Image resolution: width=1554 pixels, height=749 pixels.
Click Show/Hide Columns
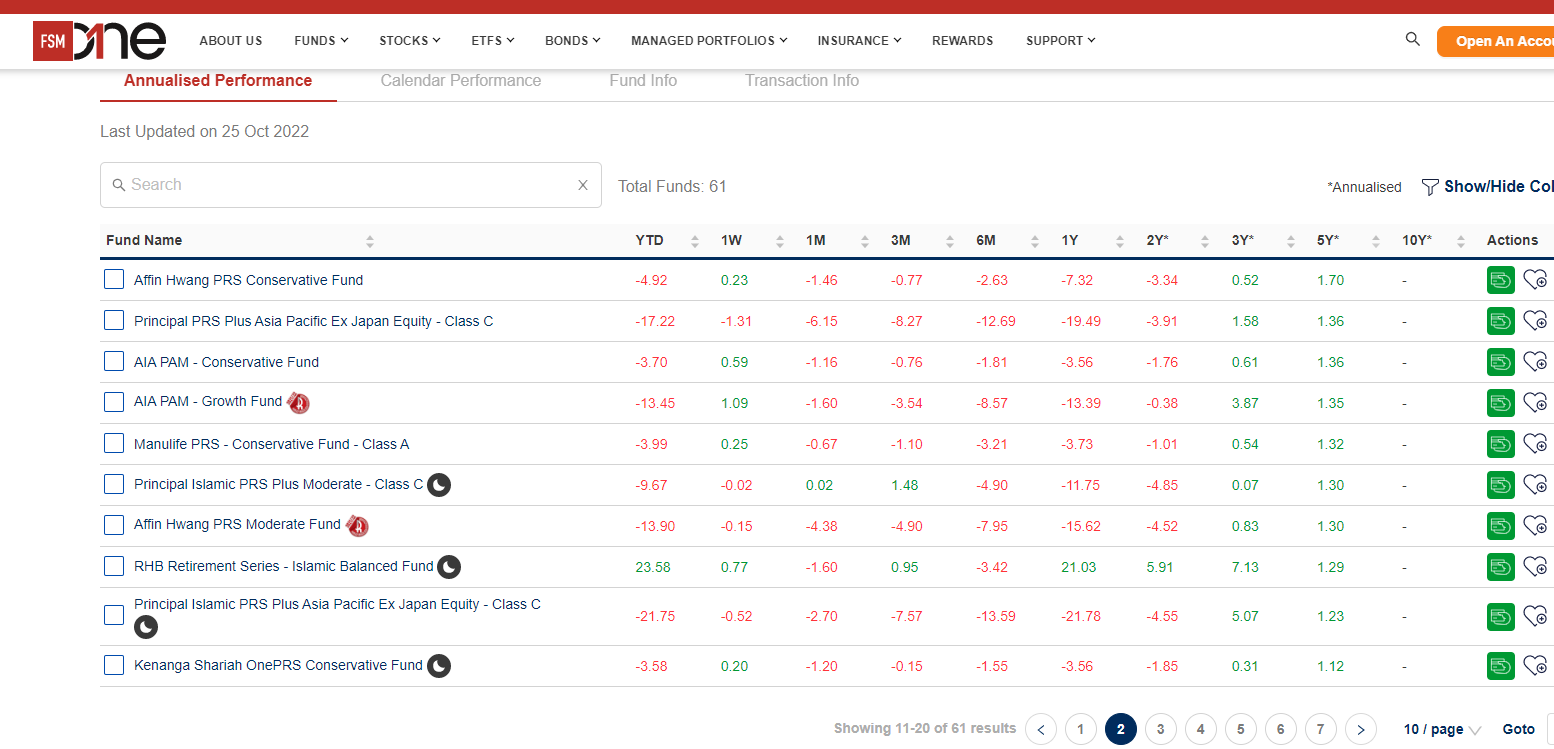point(1499,187)
